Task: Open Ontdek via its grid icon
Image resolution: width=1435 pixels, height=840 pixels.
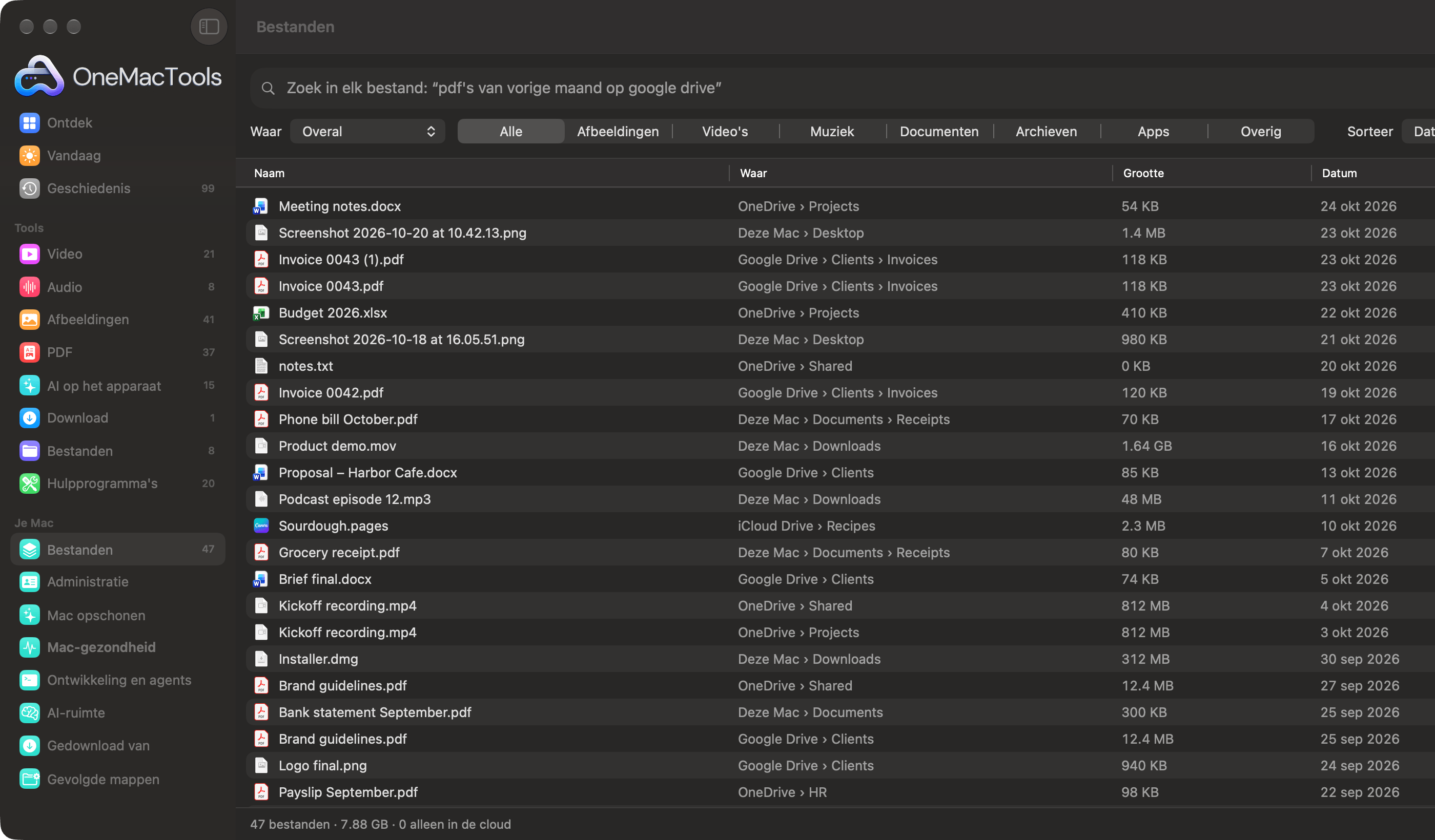Action: (x=30, y=122)
